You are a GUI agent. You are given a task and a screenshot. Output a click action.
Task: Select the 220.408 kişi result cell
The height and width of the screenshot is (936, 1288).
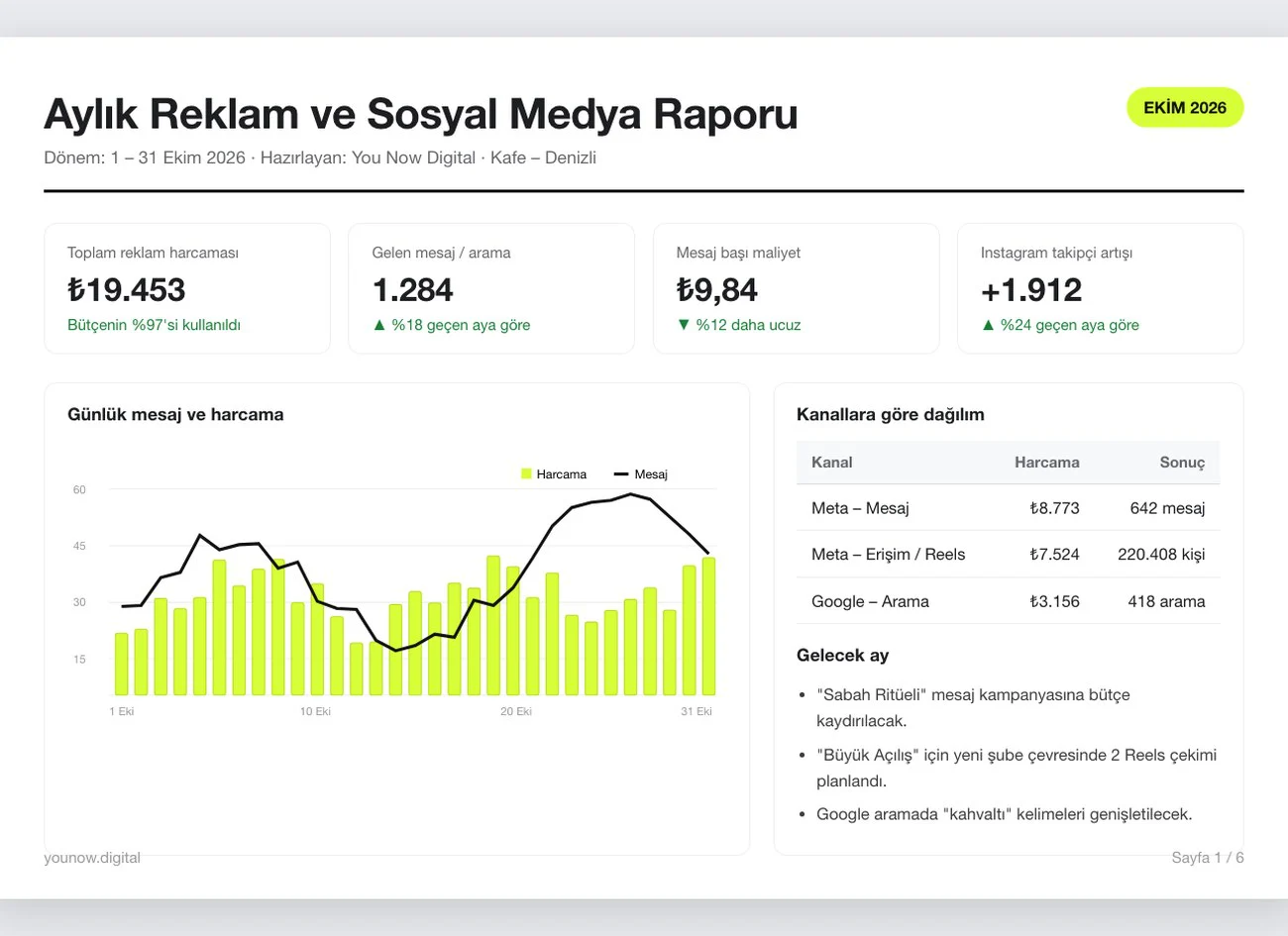click(x=1161, y=555)
